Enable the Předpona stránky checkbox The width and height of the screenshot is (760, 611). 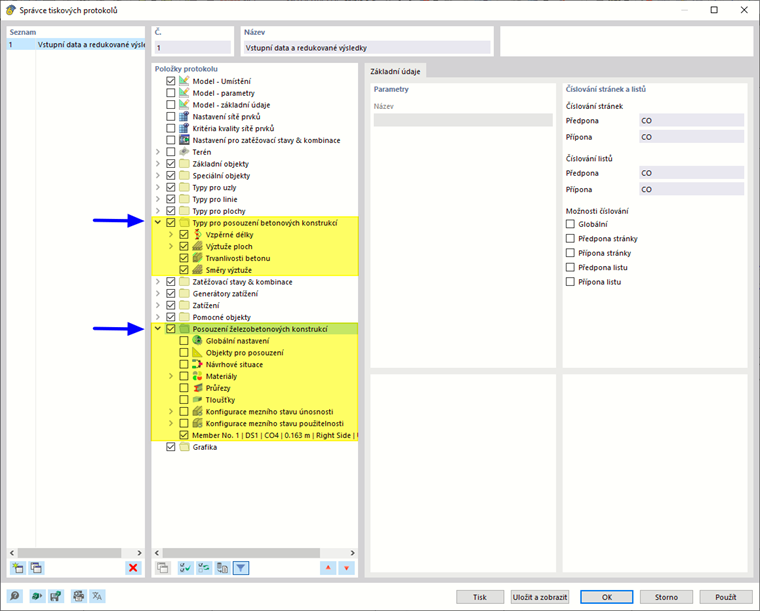pyautogui.click(x=570, y=238)
